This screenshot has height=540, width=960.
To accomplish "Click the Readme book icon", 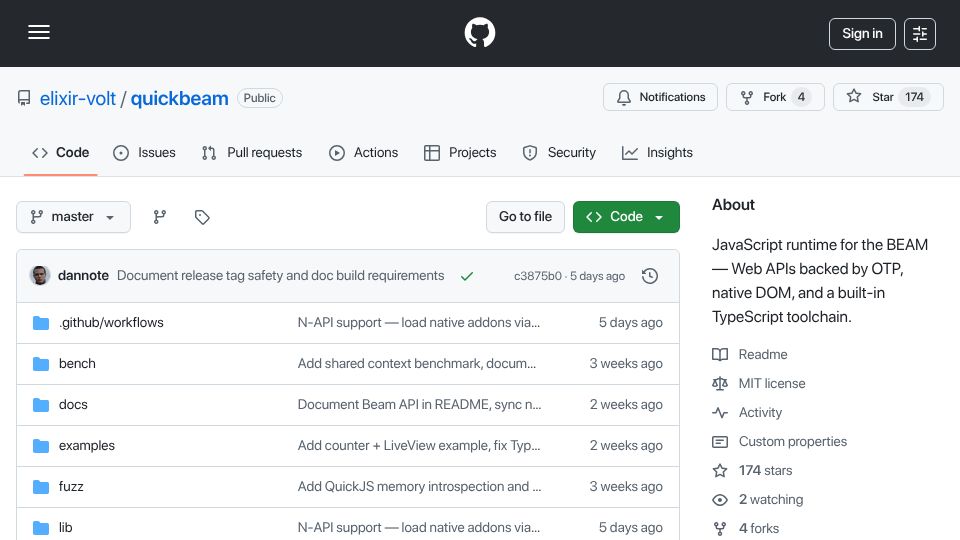I will pos(720,354).
